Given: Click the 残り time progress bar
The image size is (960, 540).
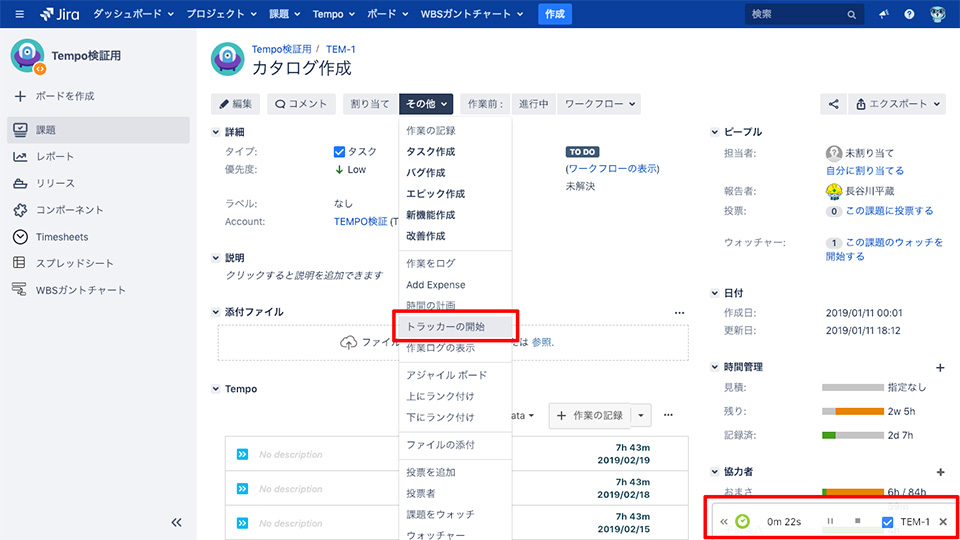Looking at the screenshot, I should tap(853, 411).
